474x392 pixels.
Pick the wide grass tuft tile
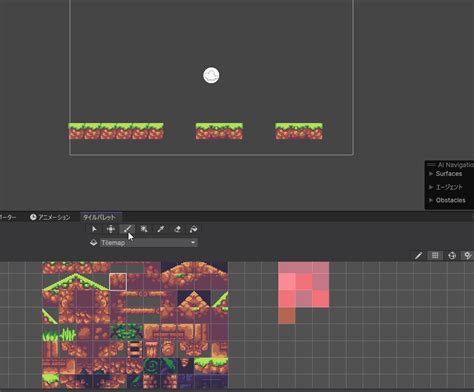(x=50, y=333)
